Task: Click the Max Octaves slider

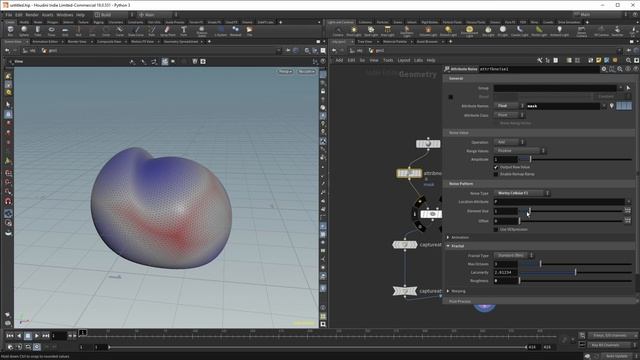Action: (576, 264)
